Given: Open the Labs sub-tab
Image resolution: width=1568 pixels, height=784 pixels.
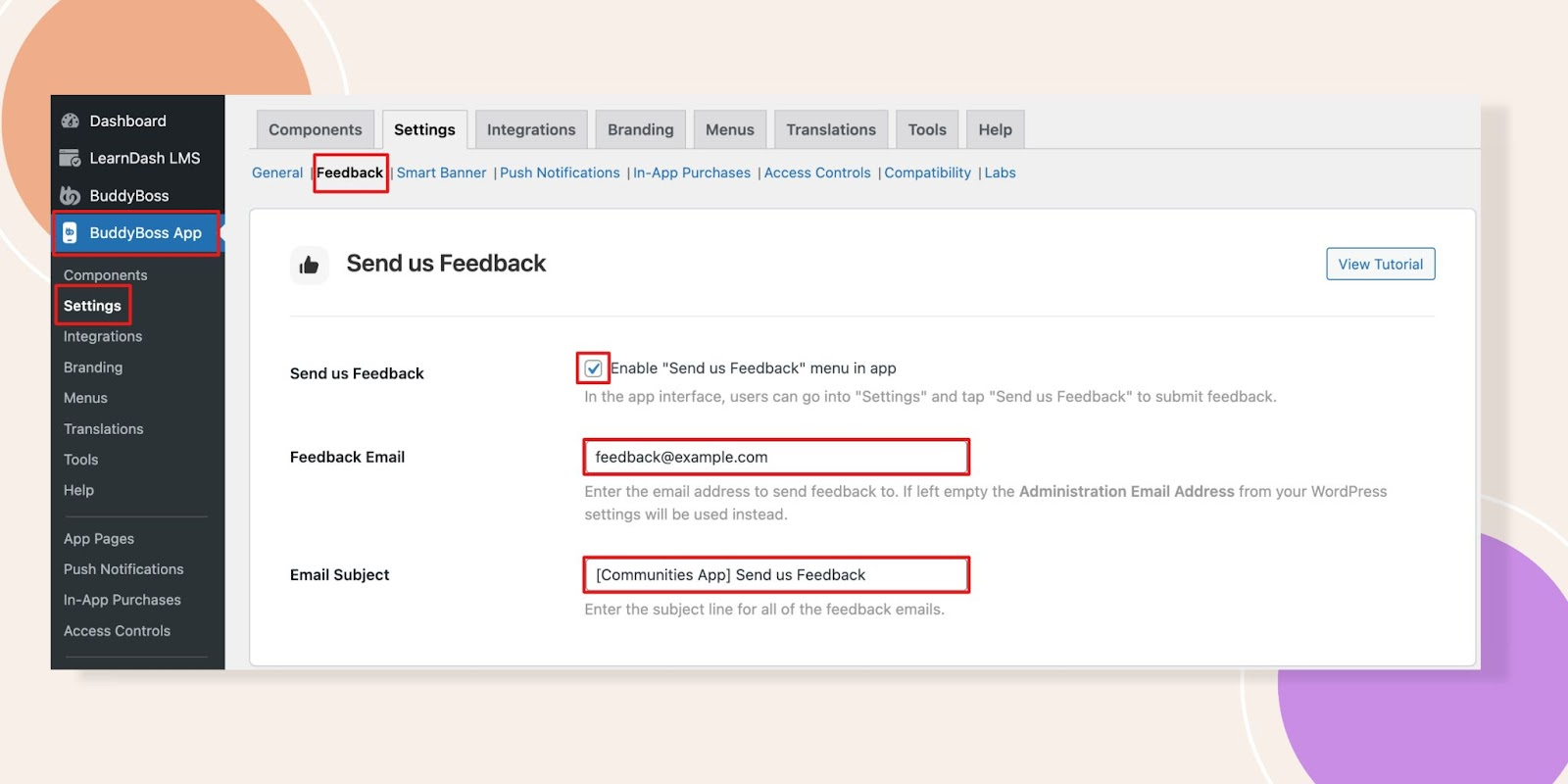Looking at the screenshot, I should (x=1000, y=172).
